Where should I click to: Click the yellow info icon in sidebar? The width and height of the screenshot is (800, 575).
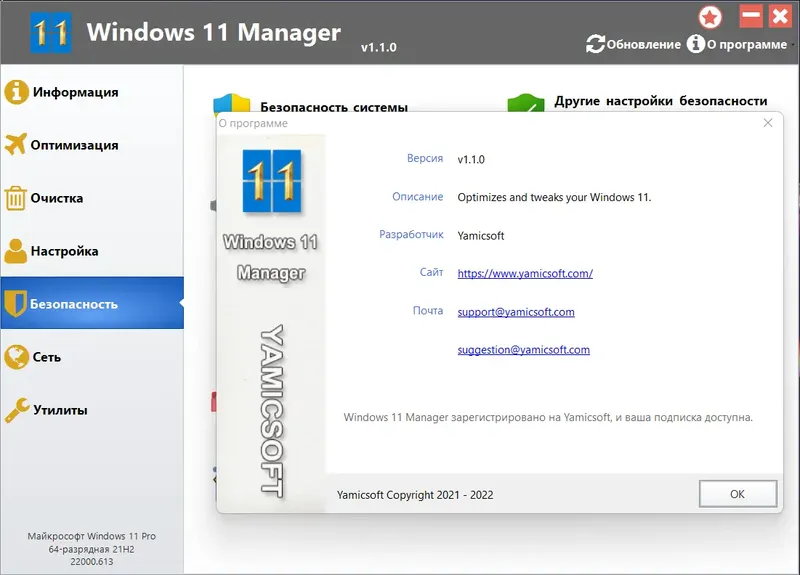click(16, 92)
